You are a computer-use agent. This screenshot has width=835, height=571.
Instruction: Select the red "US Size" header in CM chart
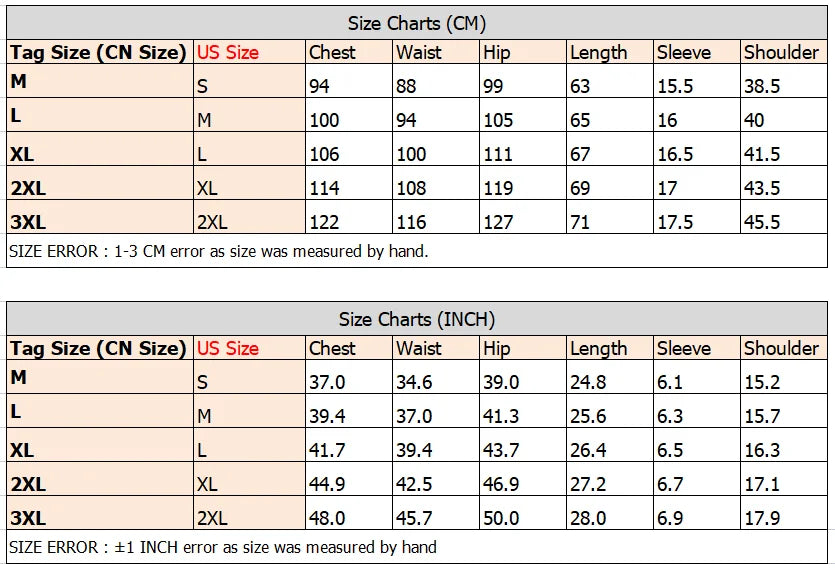point(227,53)
